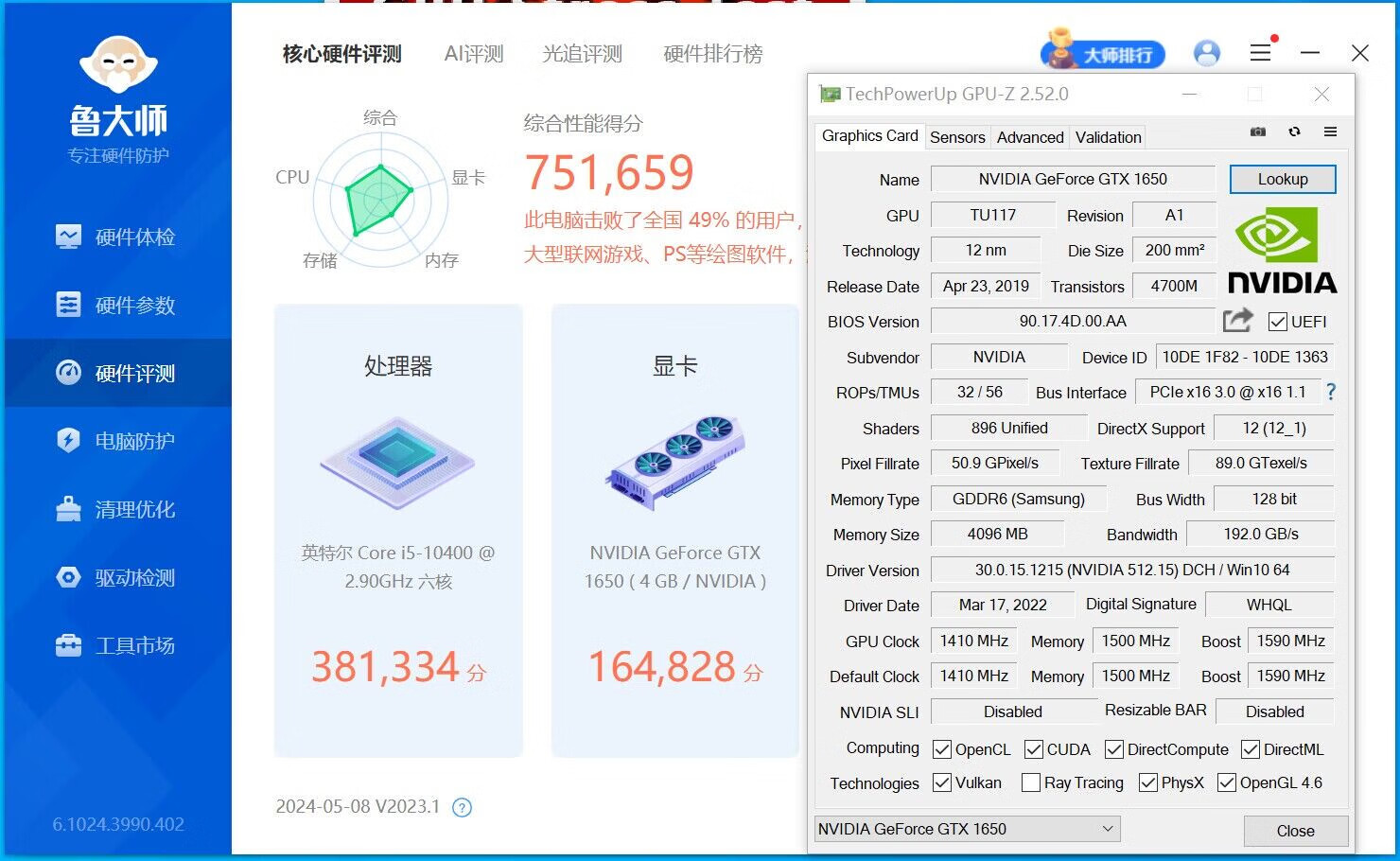Image resolution: width=1400 pixels, height=861 pixels.
Task: Switch to 光追评测 tab
Action: 582,54
